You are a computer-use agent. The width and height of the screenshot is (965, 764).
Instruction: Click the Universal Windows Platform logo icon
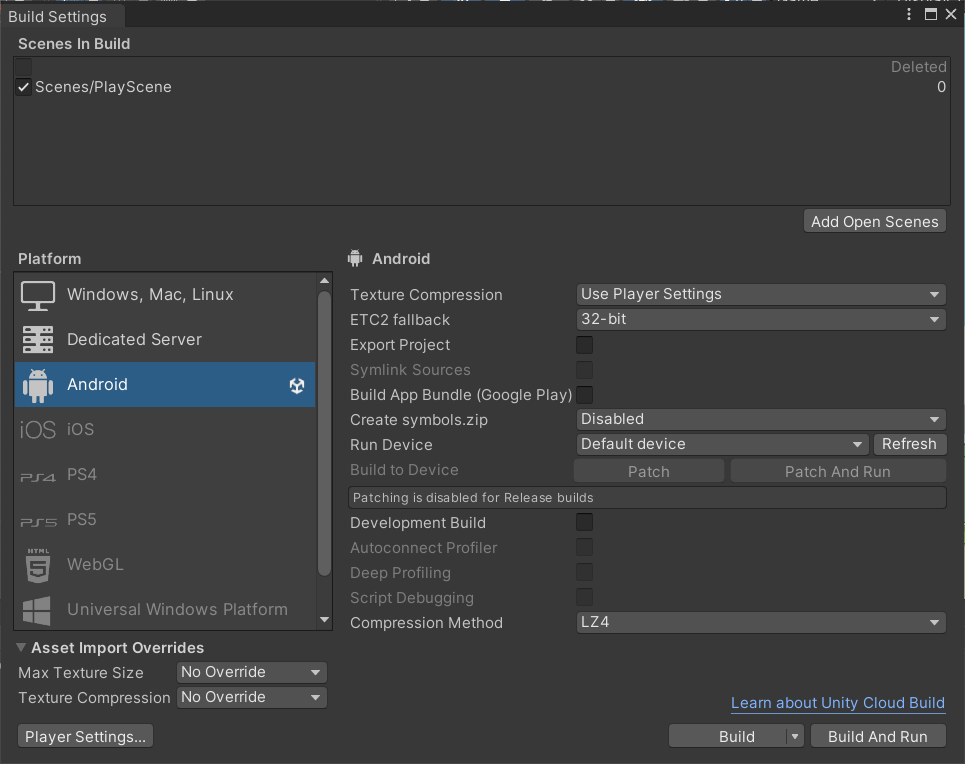click(x=37, y=611)
